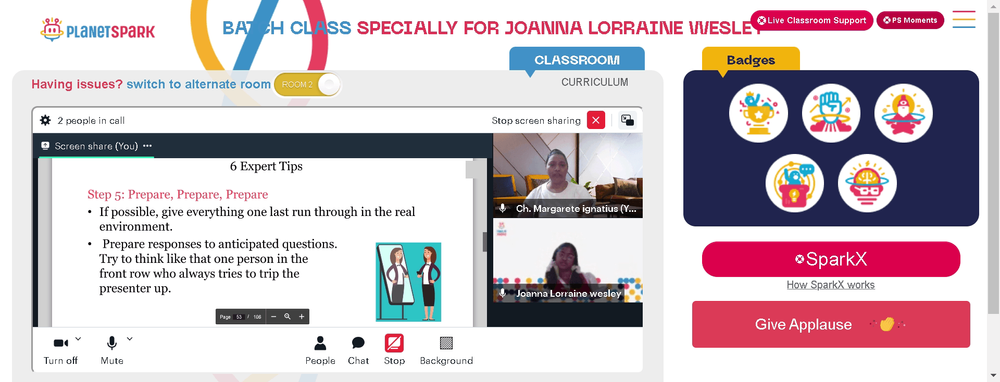1000x382 pixels.
Task: Switch to the CLASSROOM tab
Action: coord(577,59)
